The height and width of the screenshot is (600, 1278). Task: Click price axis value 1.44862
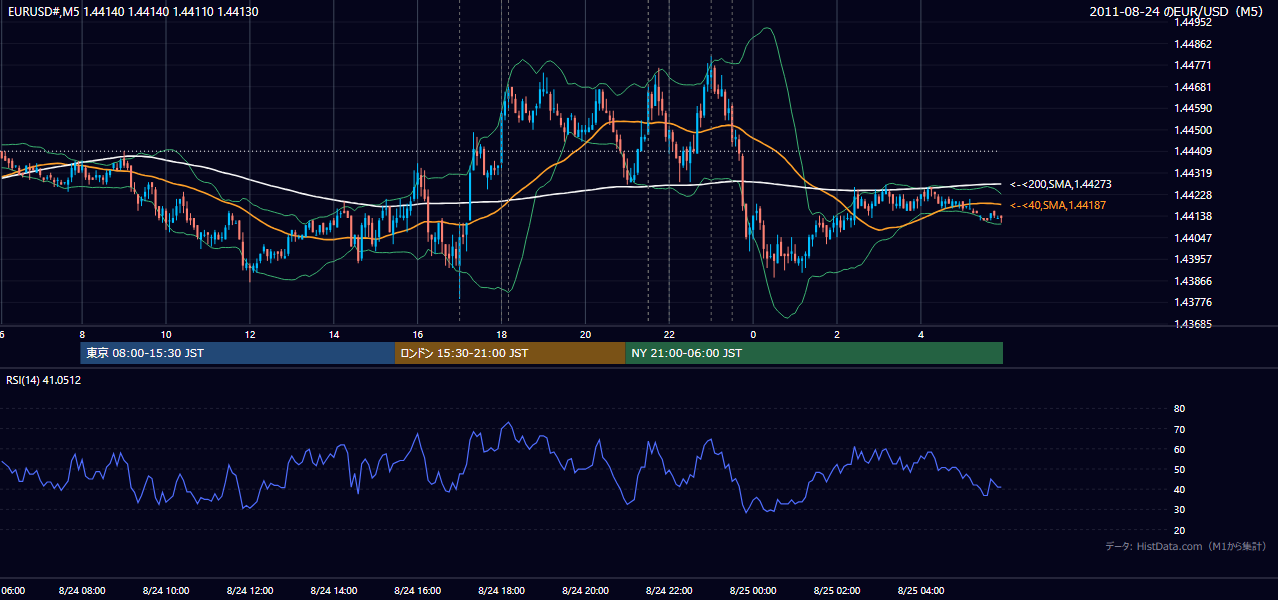[1194, 44]
